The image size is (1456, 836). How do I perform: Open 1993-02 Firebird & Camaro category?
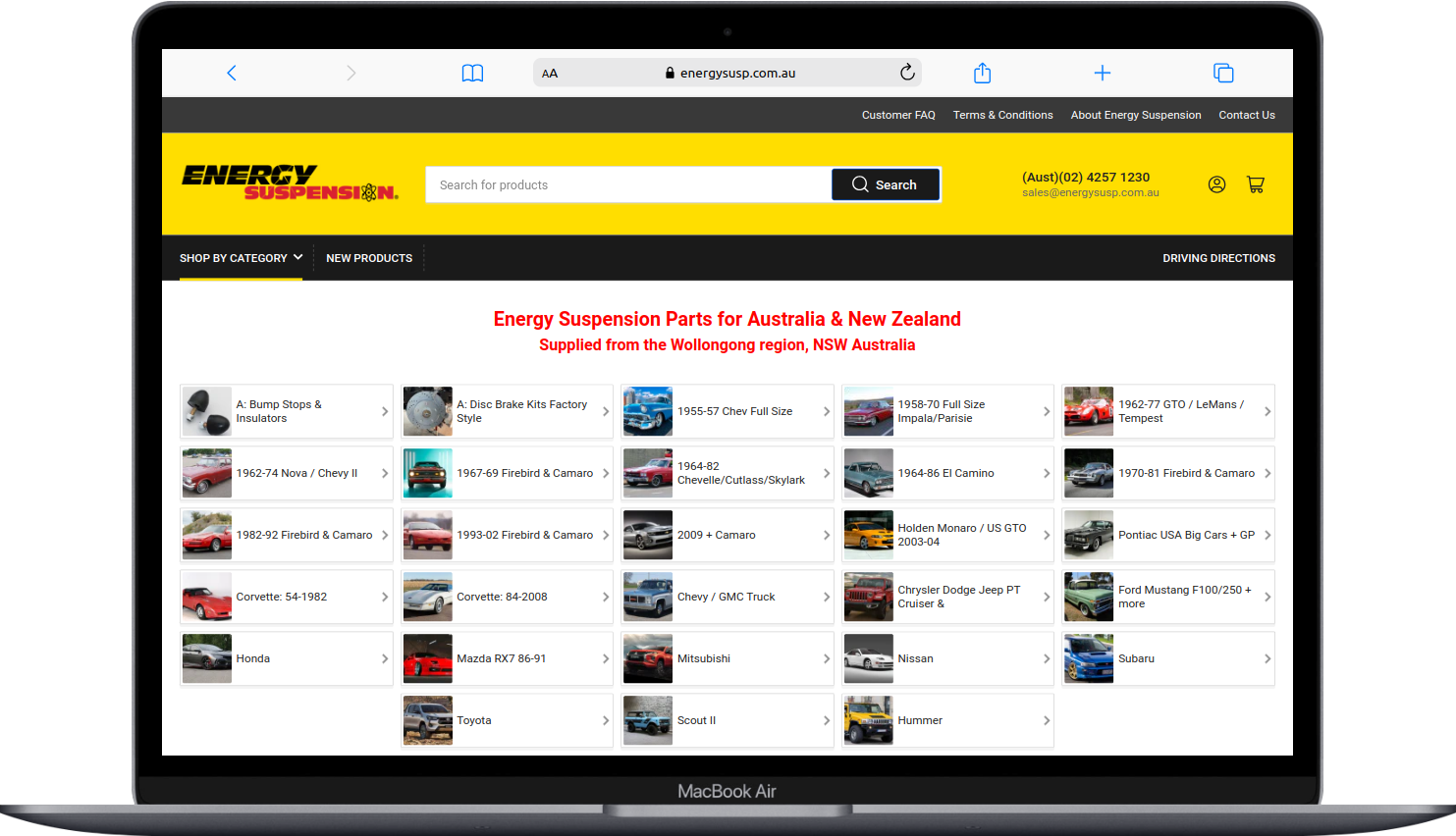(507, 535)
